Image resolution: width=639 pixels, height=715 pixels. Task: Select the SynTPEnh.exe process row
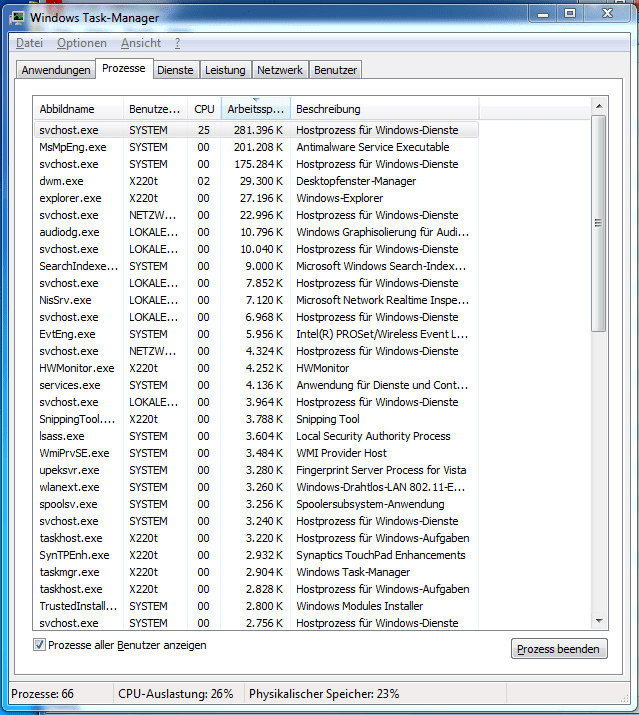(x=256, y=555)
